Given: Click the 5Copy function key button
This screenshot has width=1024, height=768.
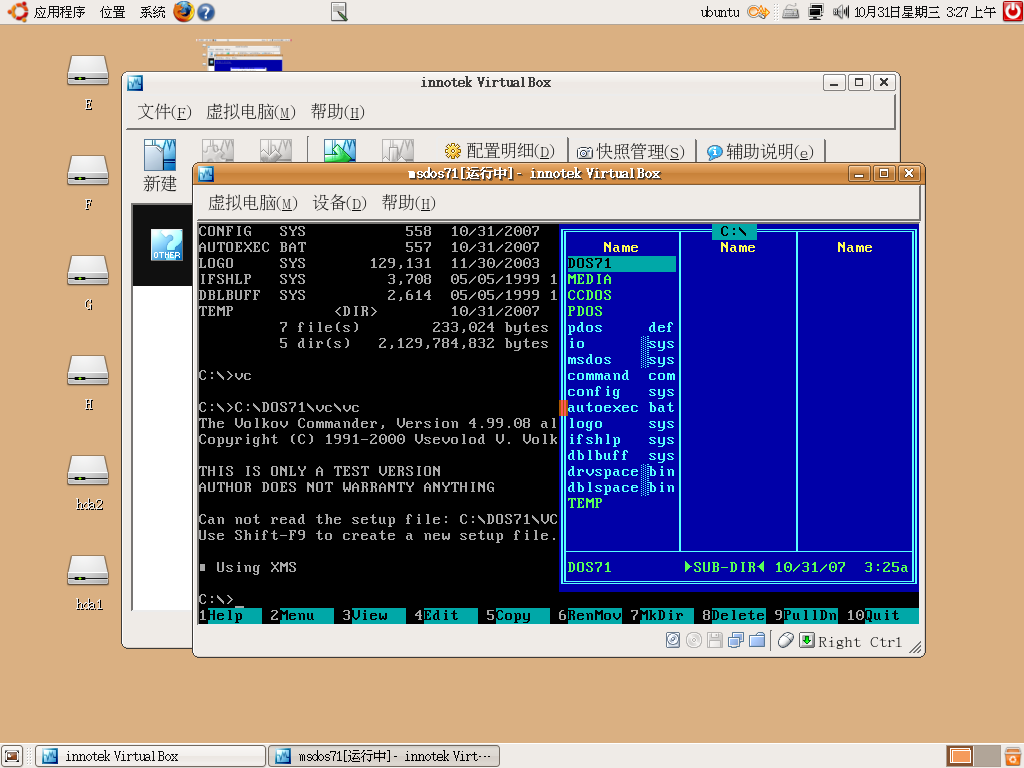Looking at the screenshot, I should 517,616.
